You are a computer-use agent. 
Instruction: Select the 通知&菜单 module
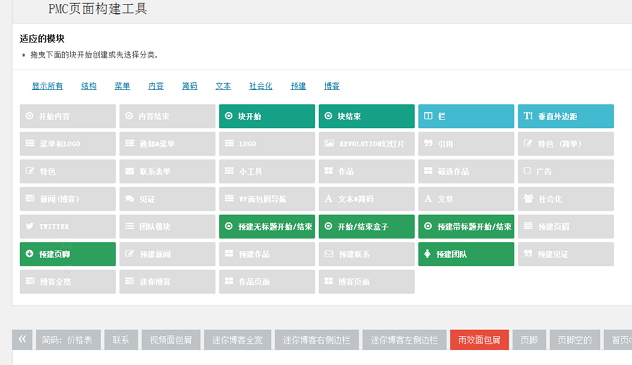167,144
